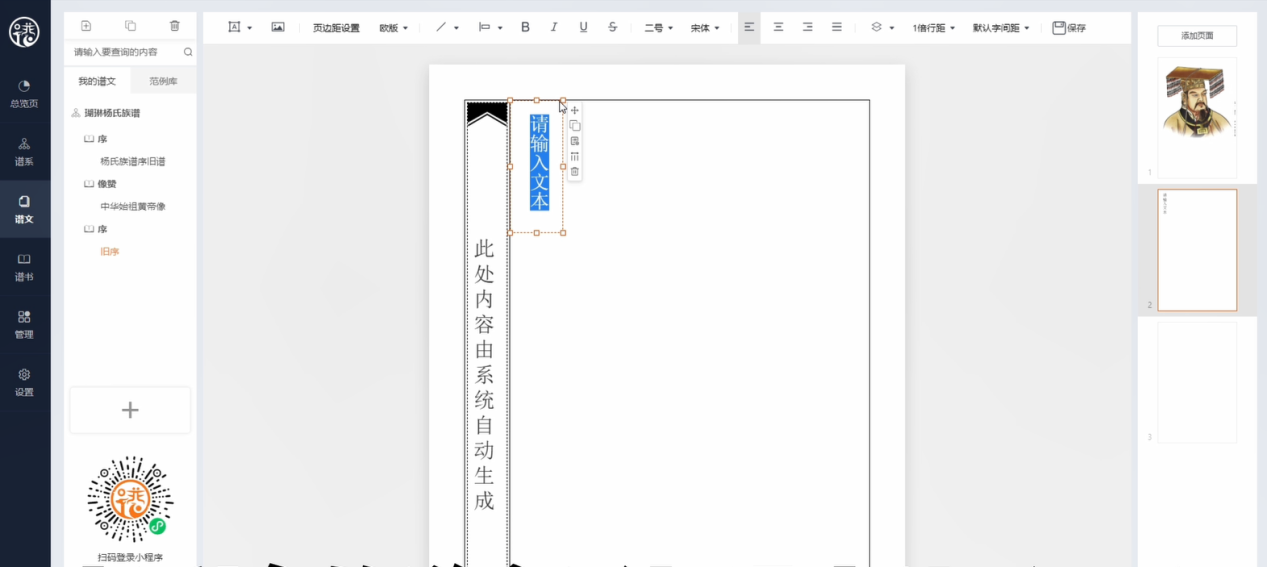The image size is (1267, 567).
Task: Click the copy icon beside the text box
Action: coord(575,126)
